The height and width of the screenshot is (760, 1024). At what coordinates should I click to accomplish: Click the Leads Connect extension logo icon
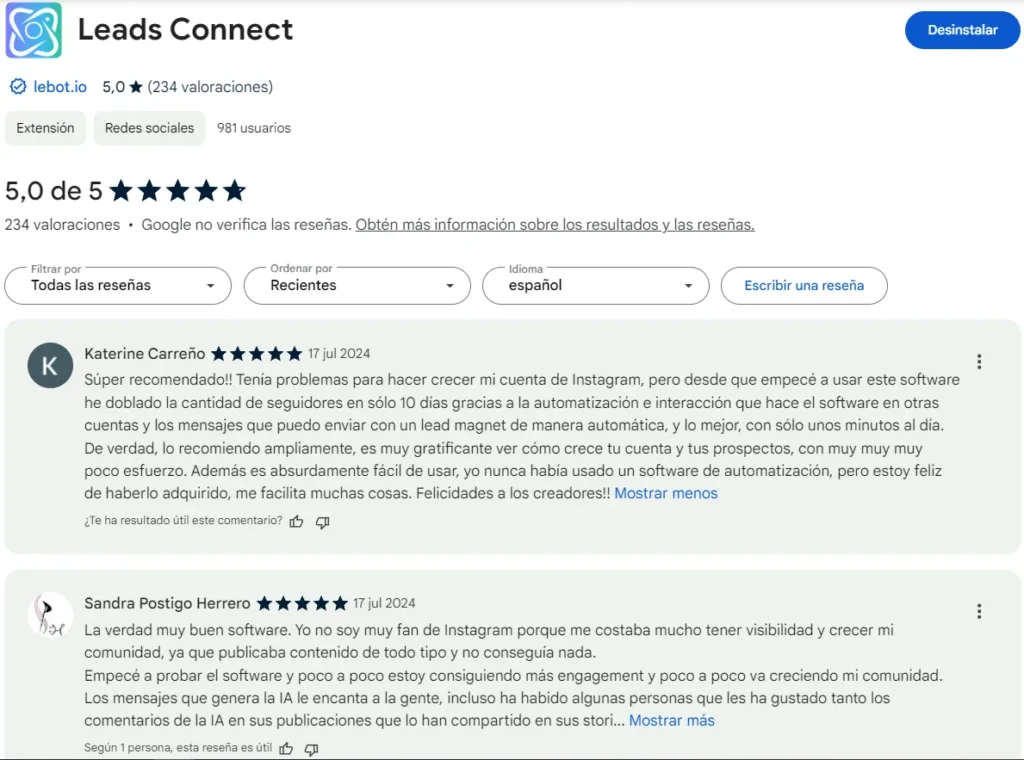[x=33, y=31]
